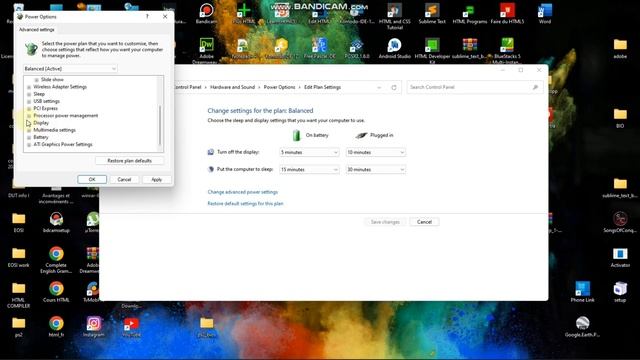Click Save changes in Edit Plan Settings

click(x=385, y=222)
